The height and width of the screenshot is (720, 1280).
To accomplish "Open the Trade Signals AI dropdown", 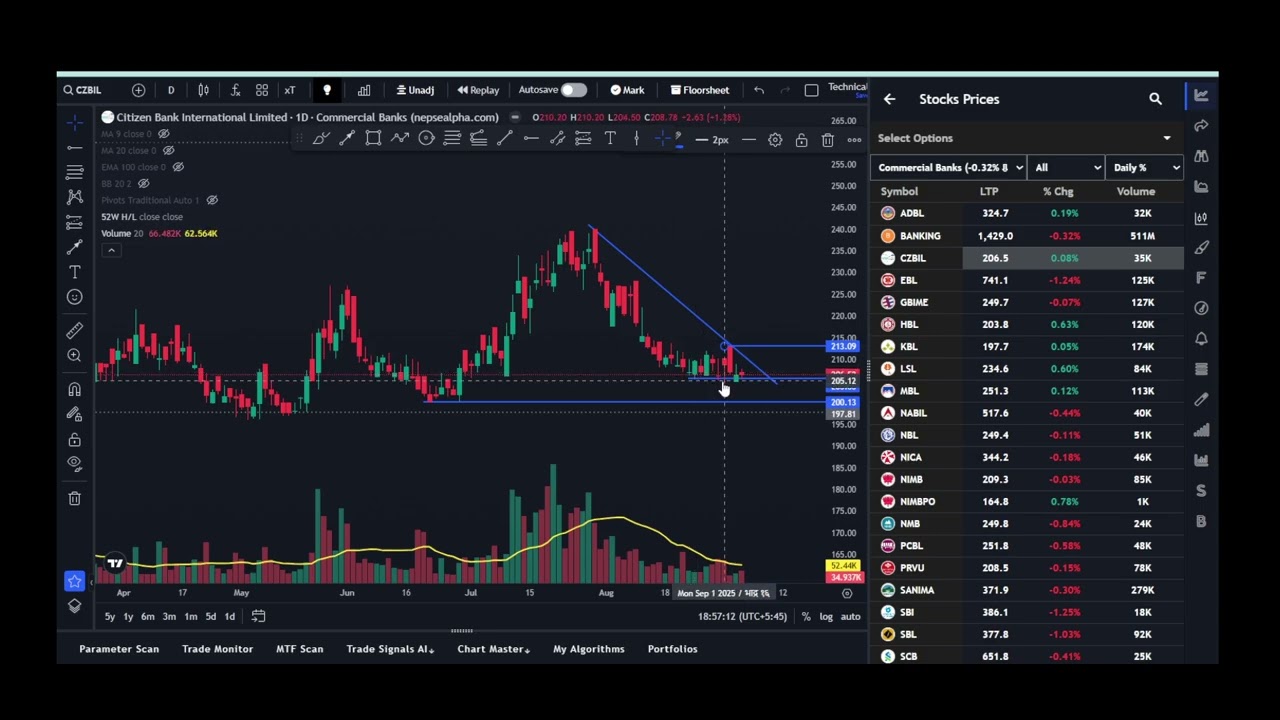I will (x=390, y=649).
